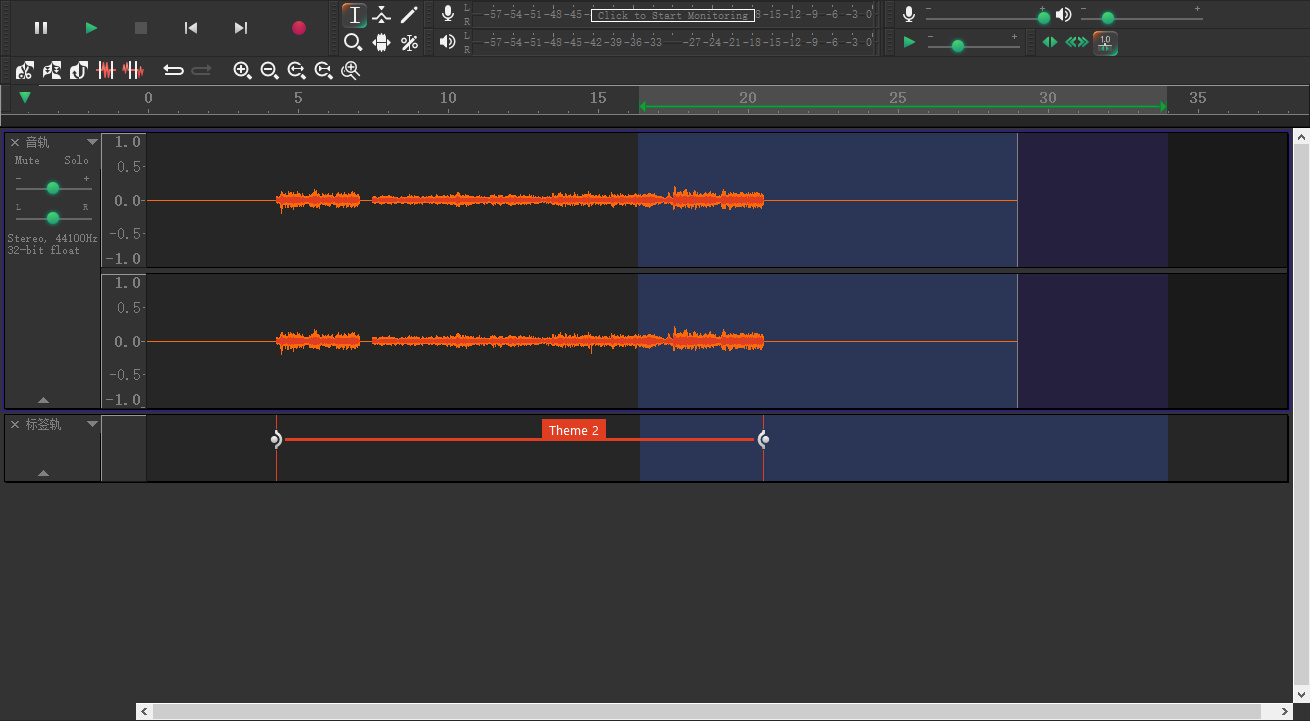Enable Solo on the audio track

[x=76, y=160]
